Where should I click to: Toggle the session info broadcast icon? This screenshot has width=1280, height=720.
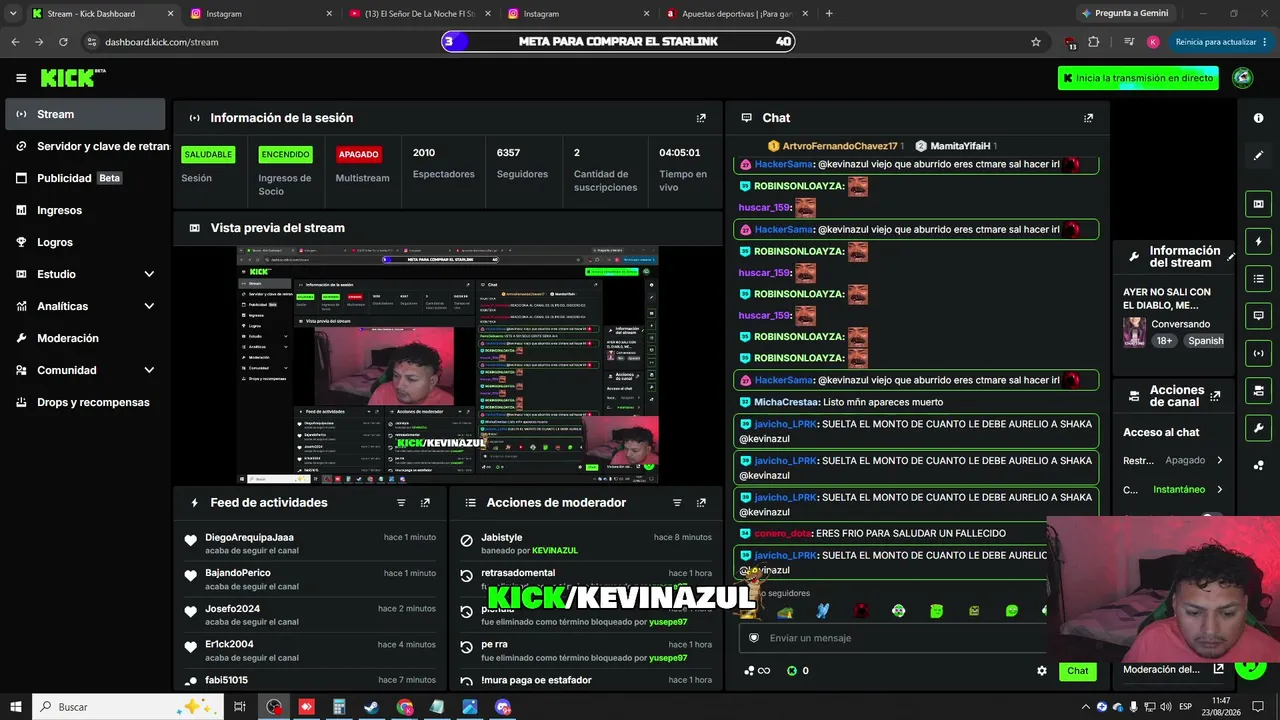(x=1258, y=352)
